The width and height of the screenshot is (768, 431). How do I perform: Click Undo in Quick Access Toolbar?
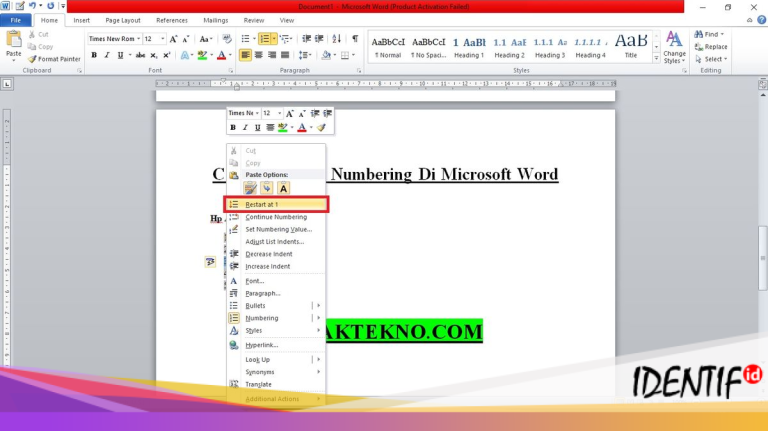tap(32, 6)
